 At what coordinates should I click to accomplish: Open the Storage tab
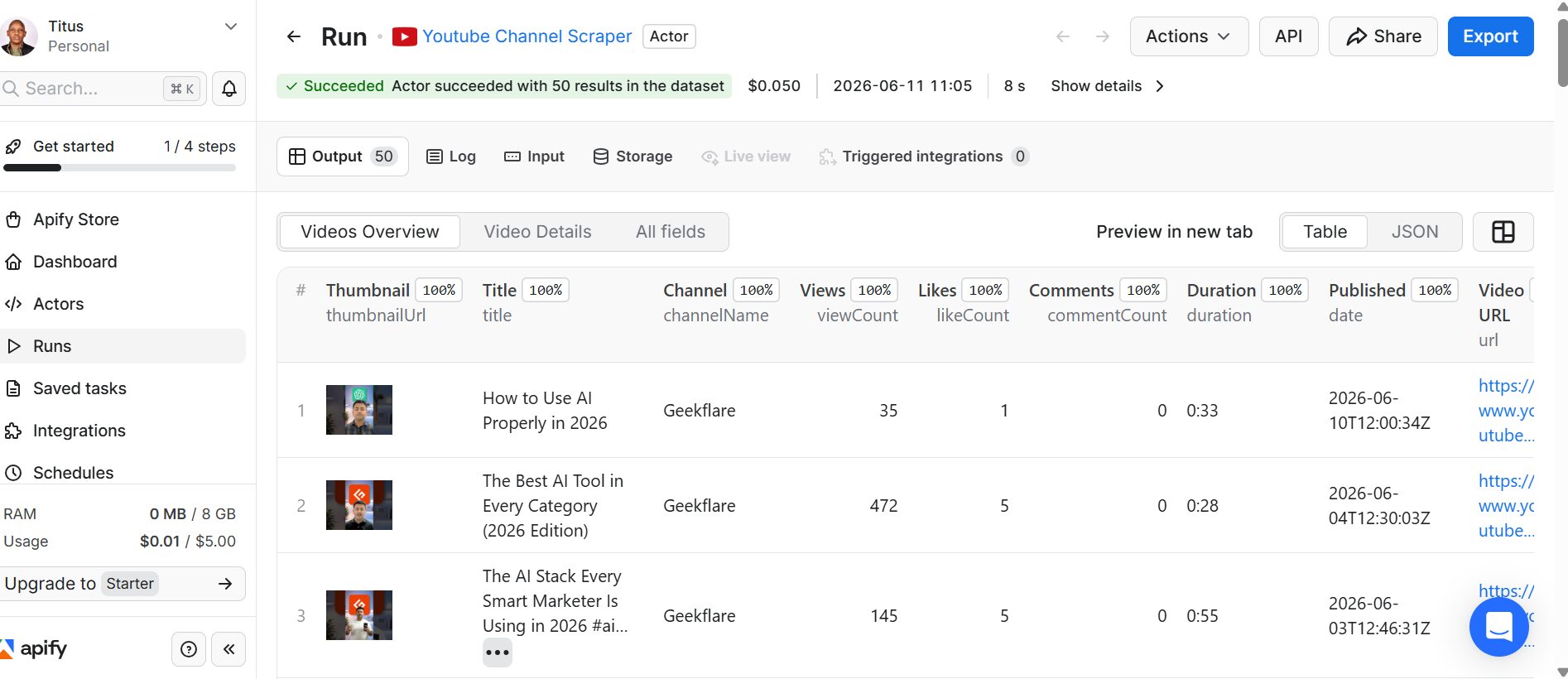click(632, 157)
